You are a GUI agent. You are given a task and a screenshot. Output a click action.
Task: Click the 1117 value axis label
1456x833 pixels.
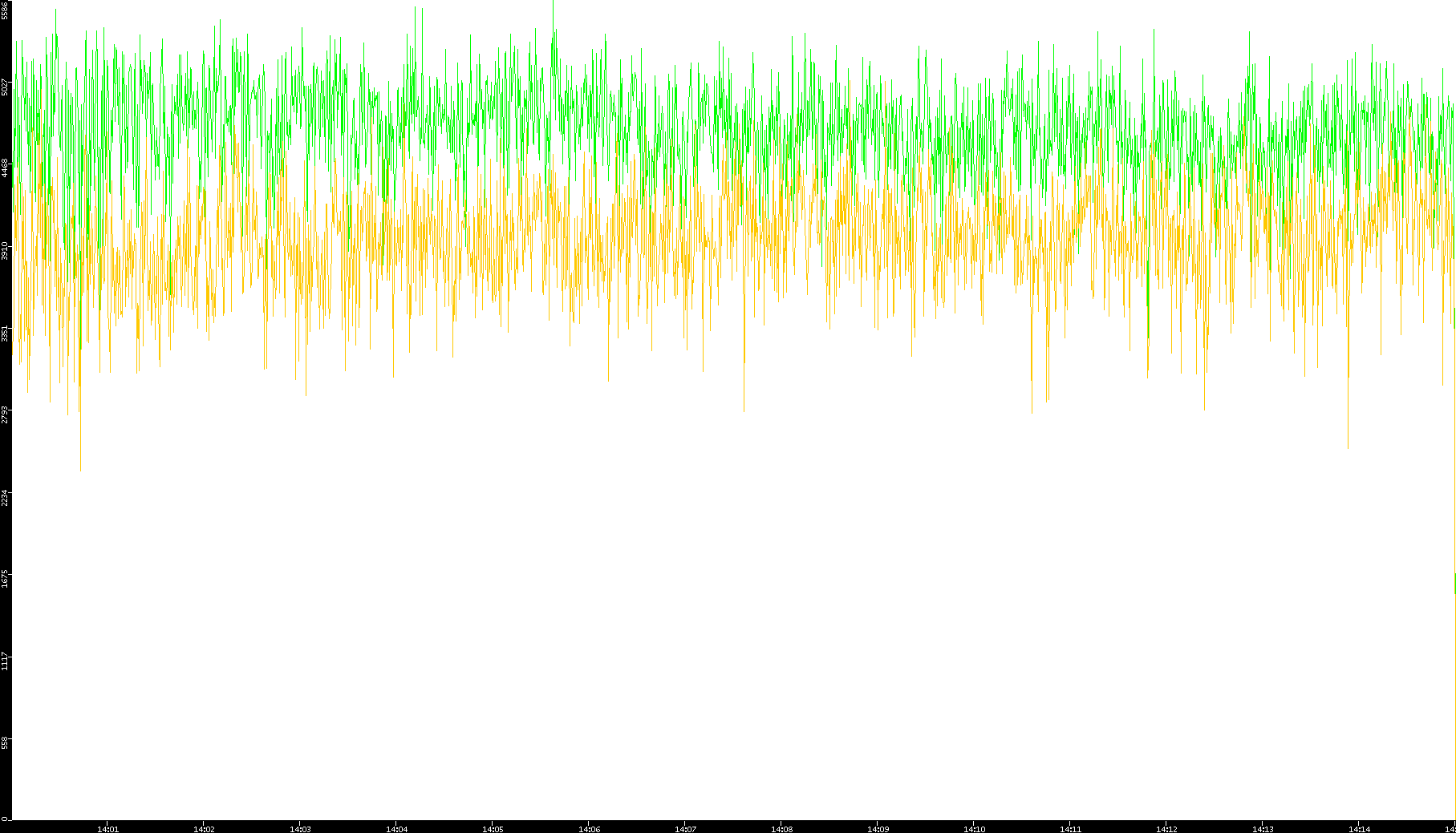click(x=6, y=661)
